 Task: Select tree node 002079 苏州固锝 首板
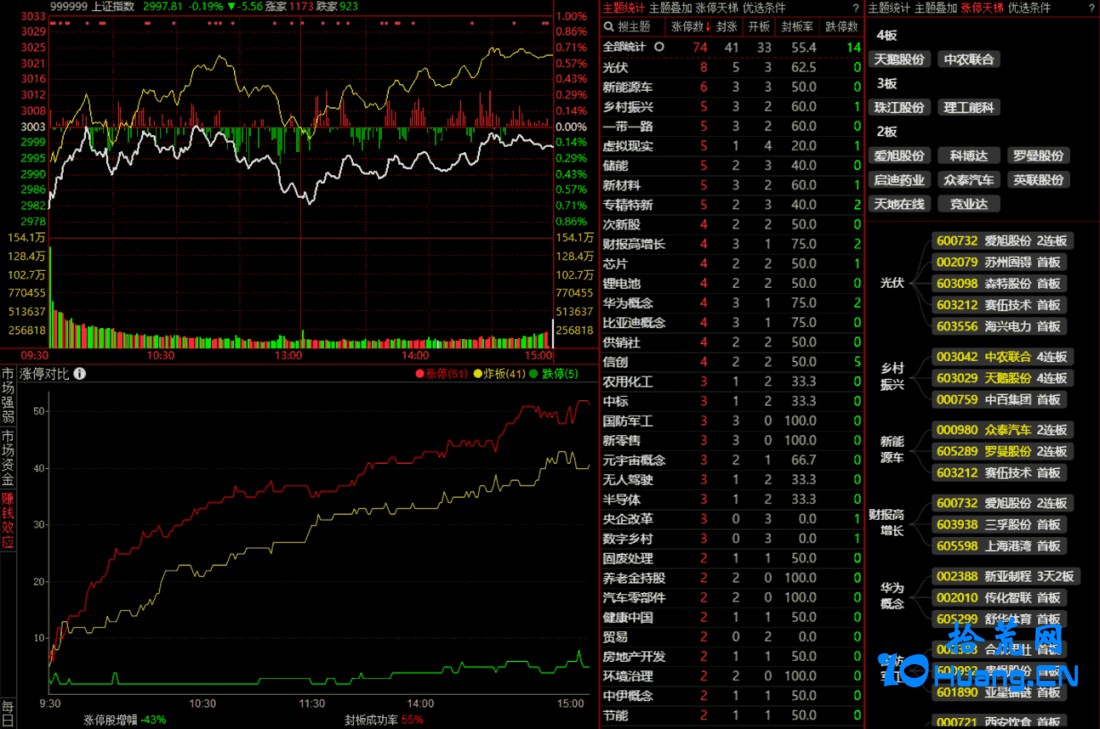click(999, 262)
